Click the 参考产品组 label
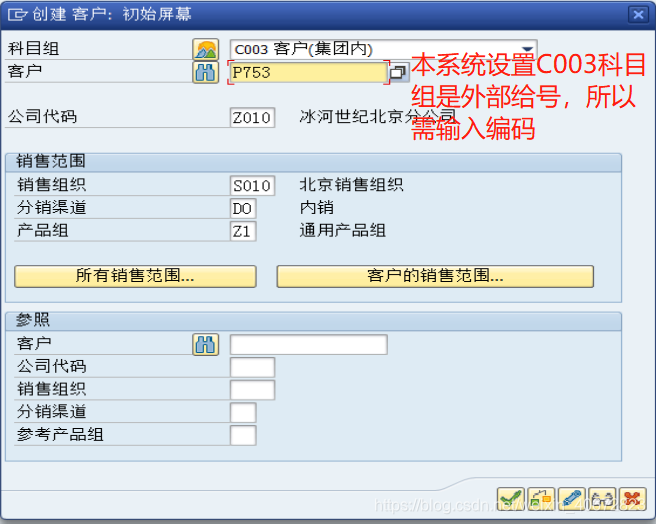Image resolution: width=656 pixels, height=524 pixels. click(x=60, y=434)
